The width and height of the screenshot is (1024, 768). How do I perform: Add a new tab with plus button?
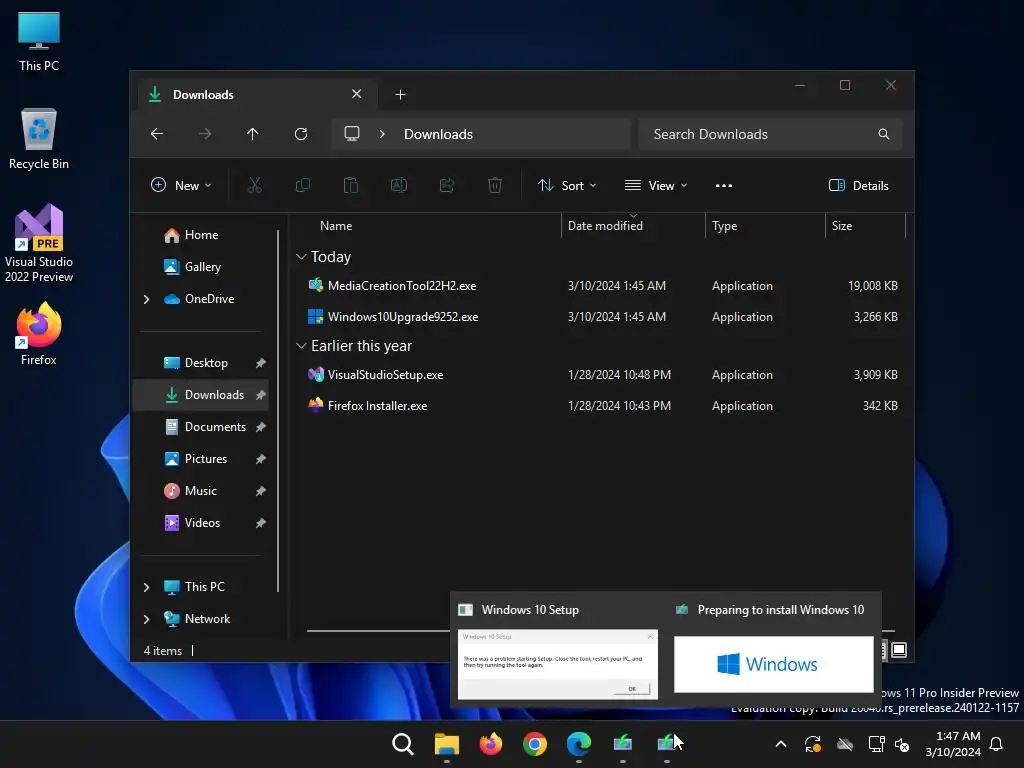pos(400,95)
